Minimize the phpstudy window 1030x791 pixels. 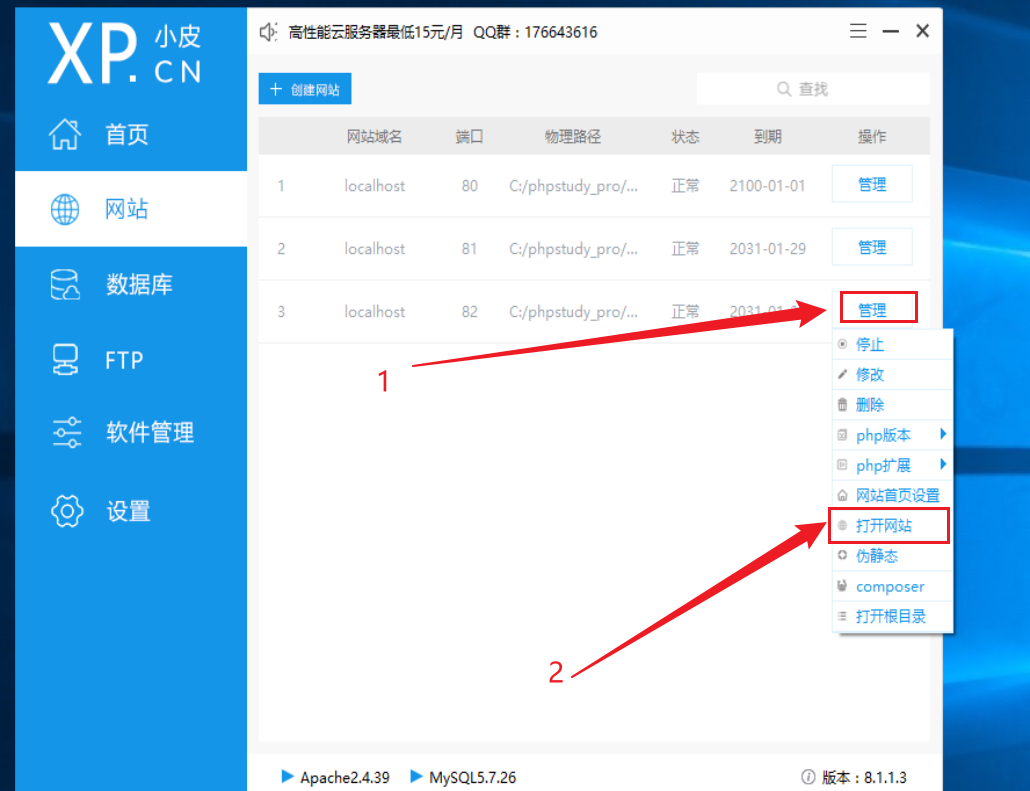[890, 31]
